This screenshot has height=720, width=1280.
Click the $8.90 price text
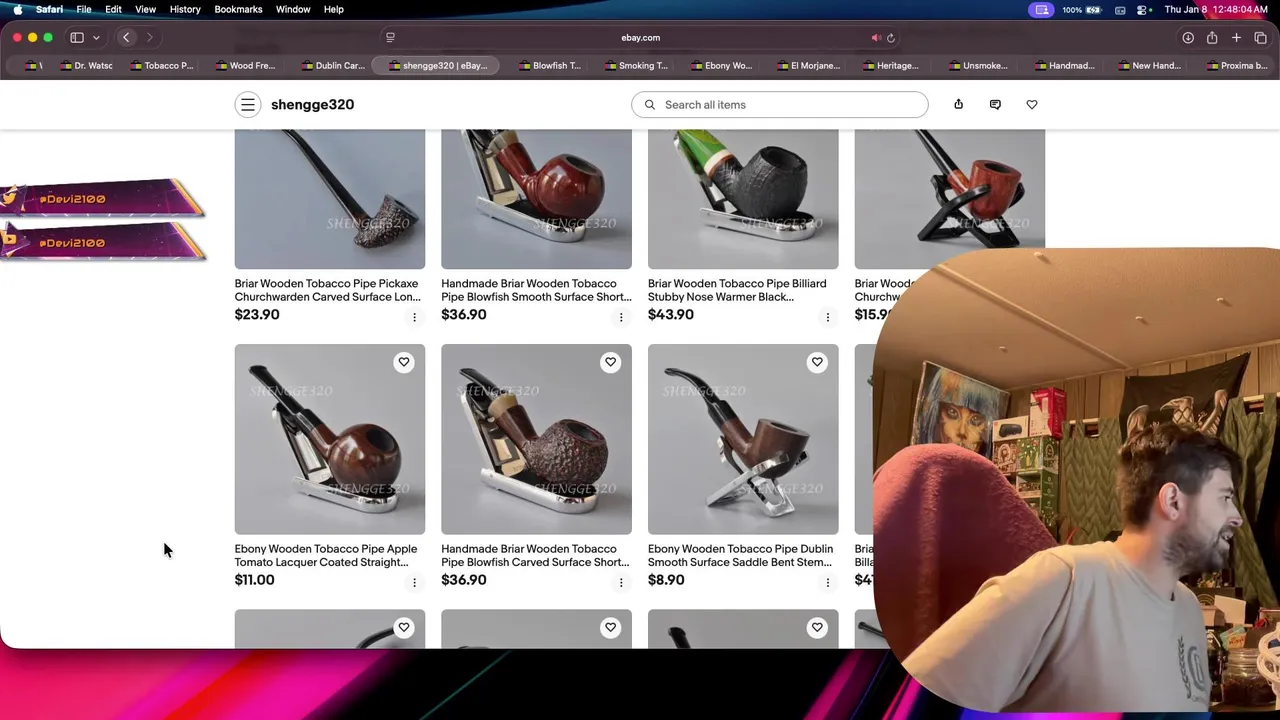coord(666,579)
